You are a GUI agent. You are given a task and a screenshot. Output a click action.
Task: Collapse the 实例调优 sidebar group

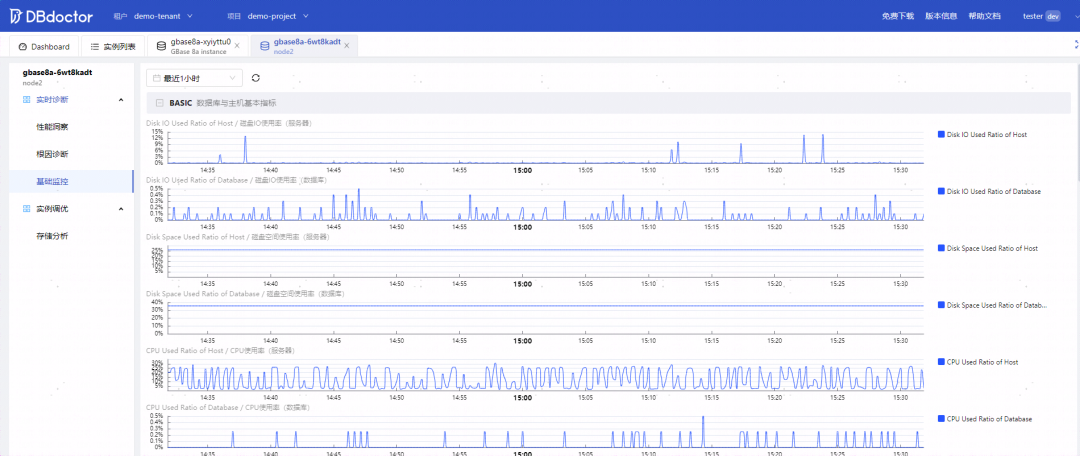(121, 209)
